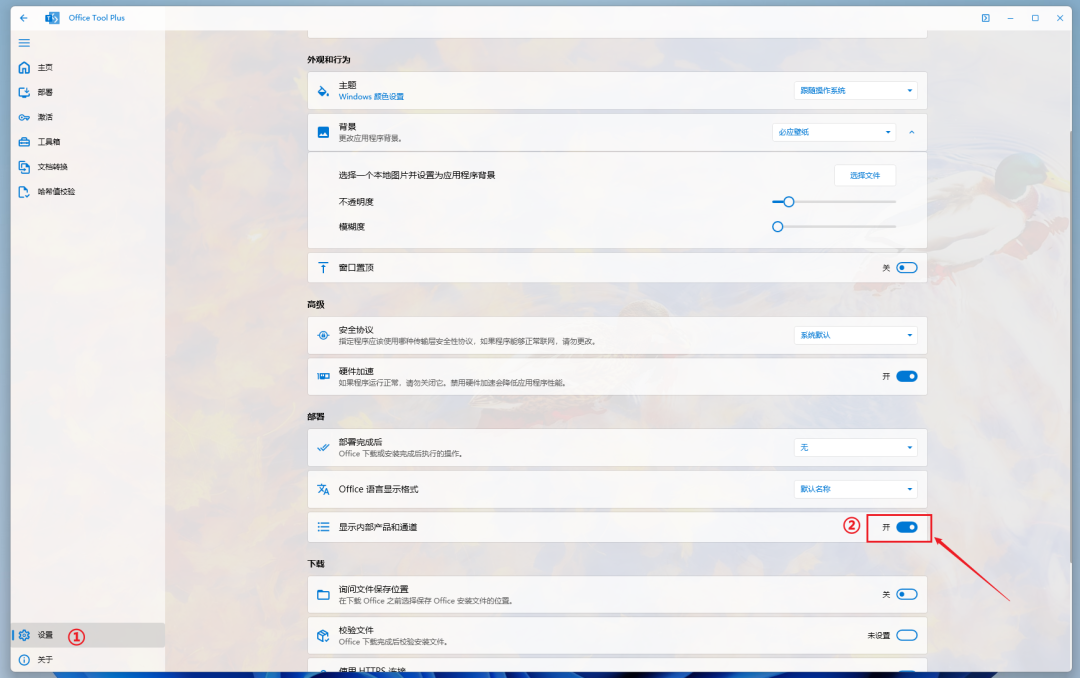The width and height of the screenshot is (1080, 678).
Task: Open the 背景 dropdown showing 必应壁纸
Action: [x=834, y=132]
